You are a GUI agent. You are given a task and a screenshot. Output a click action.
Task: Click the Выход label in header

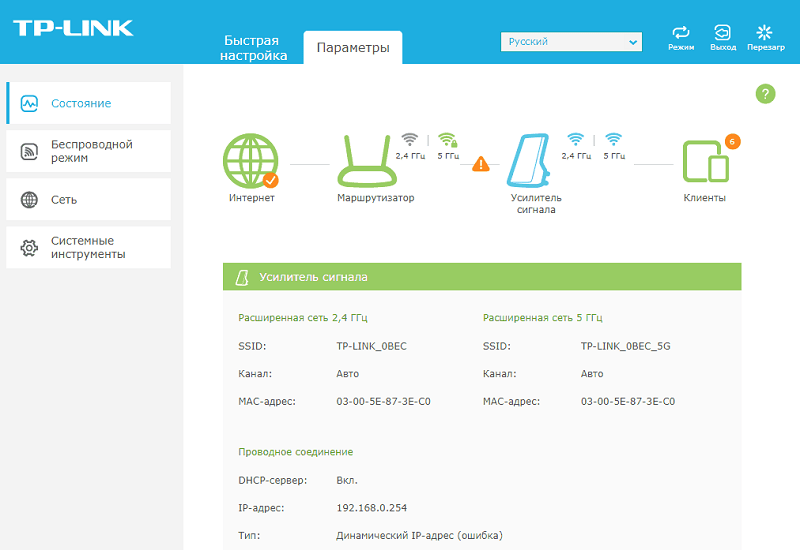point(723,47)
